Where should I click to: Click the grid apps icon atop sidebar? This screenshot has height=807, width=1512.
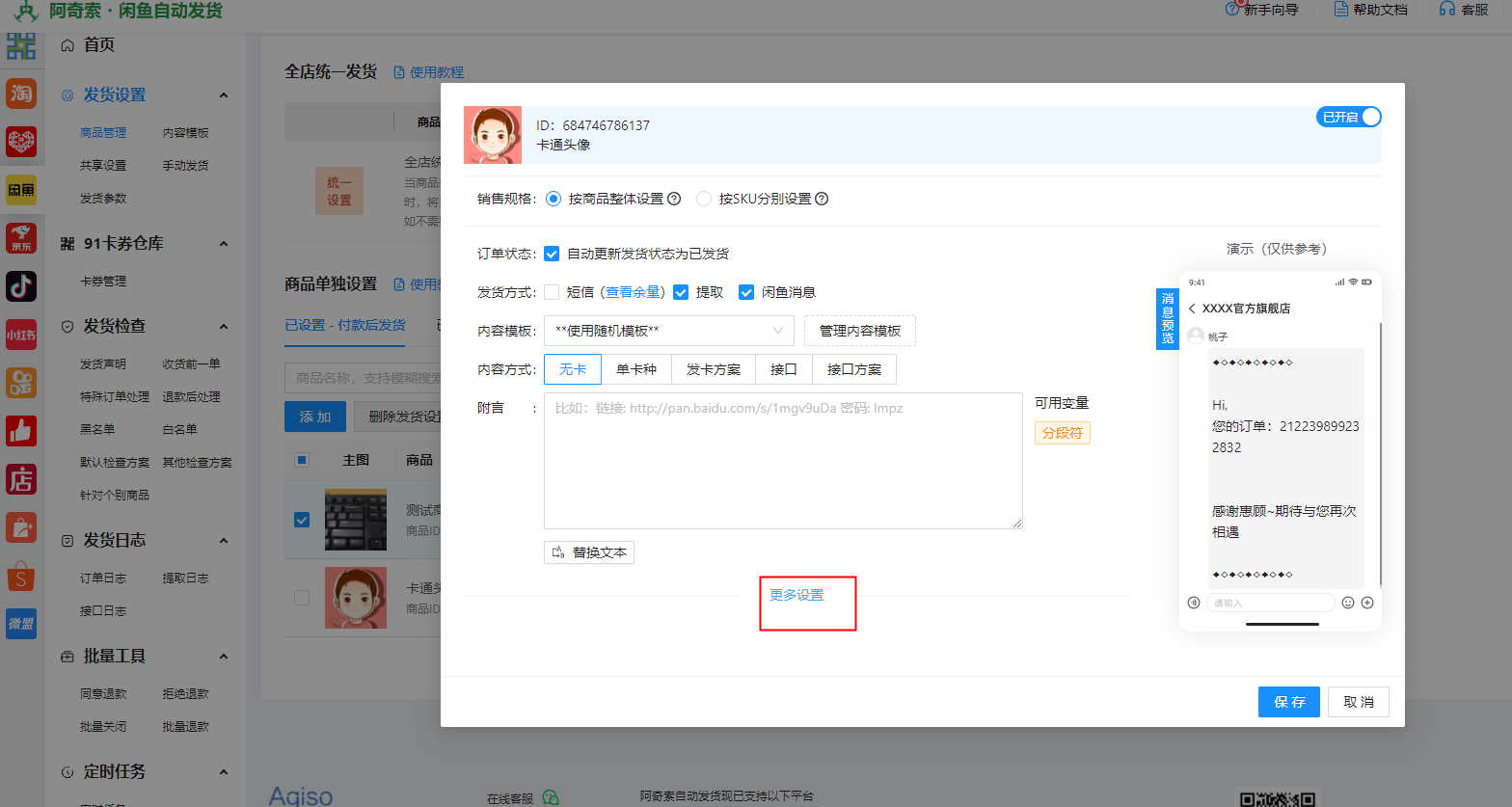(21, 45)
